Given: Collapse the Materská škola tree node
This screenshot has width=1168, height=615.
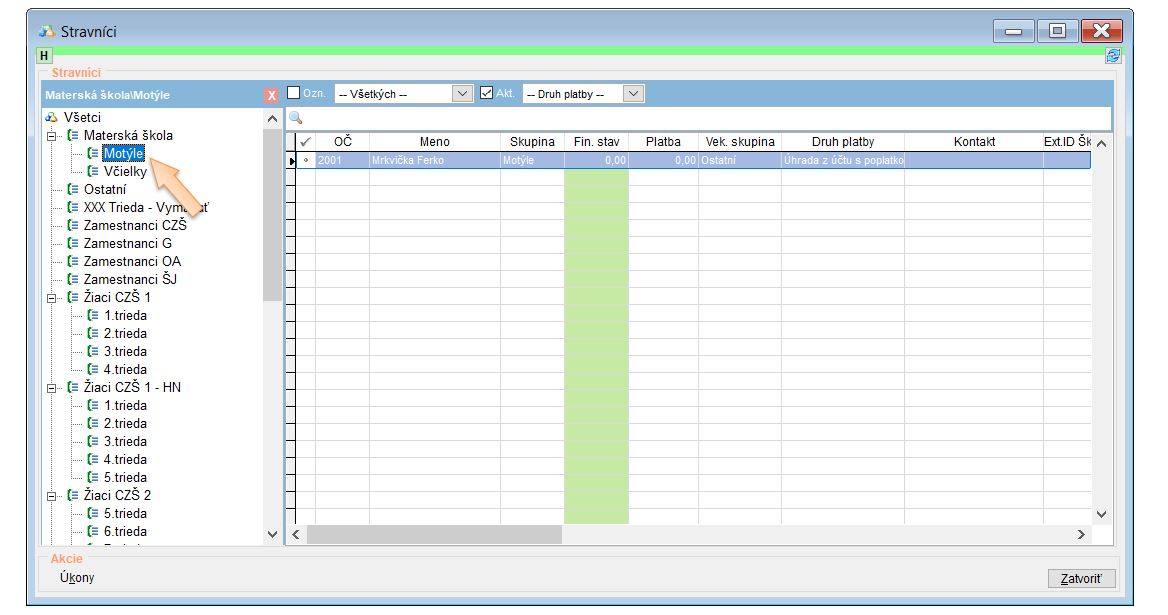Looking at the screenshot, I should point(51,136).
